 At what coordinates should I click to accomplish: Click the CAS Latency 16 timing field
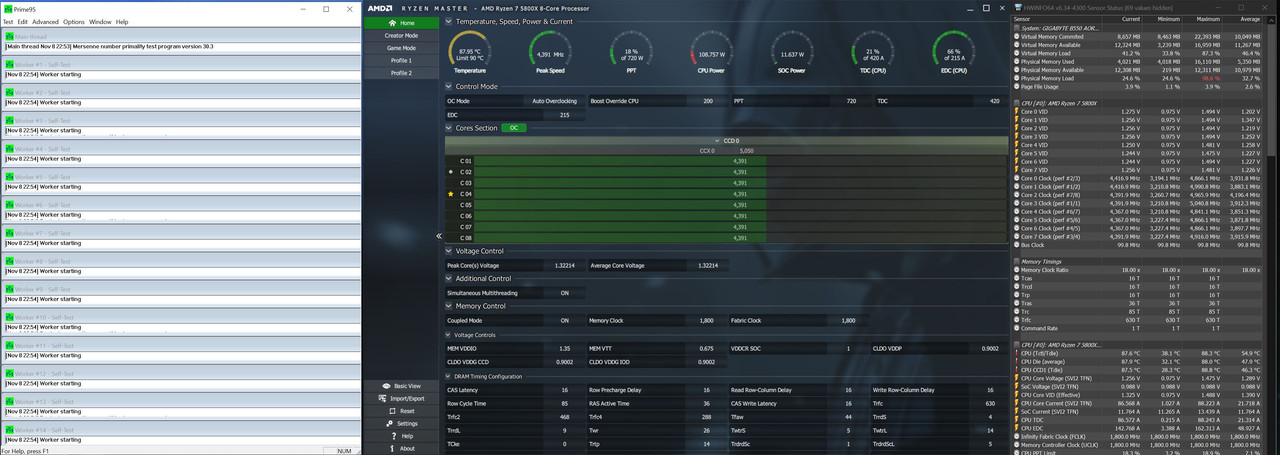click(565, 390)
